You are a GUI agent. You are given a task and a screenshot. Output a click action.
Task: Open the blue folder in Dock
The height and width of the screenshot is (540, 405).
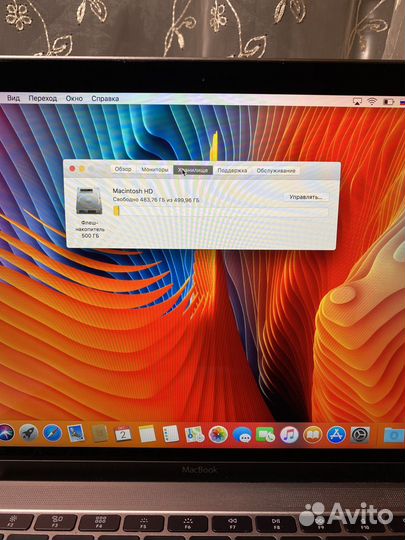(x=394, y=435)
